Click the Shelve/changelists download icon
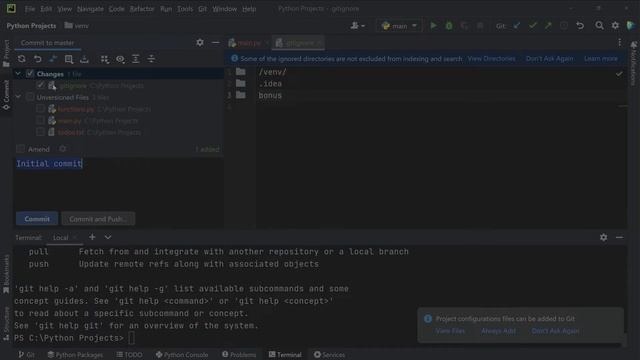Screen dimensions: 640x360 [84, 59]
